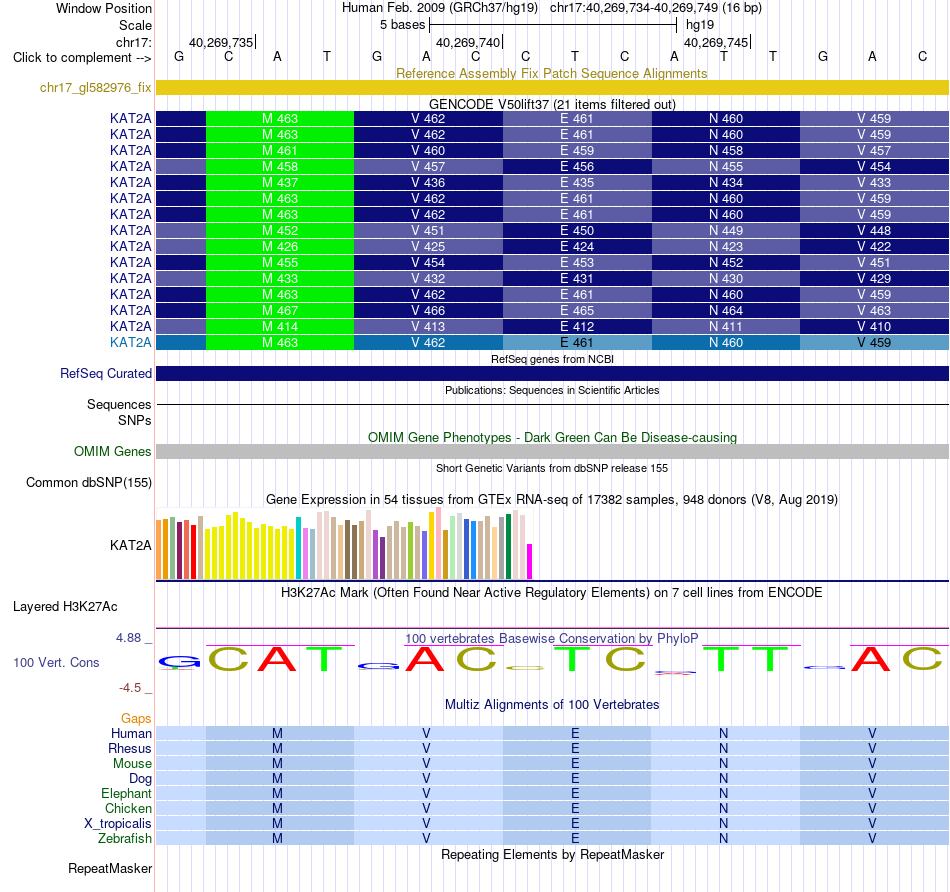Click the Mouse species label
The width and height of the screenshot is (950, 892).
(132, 764)
